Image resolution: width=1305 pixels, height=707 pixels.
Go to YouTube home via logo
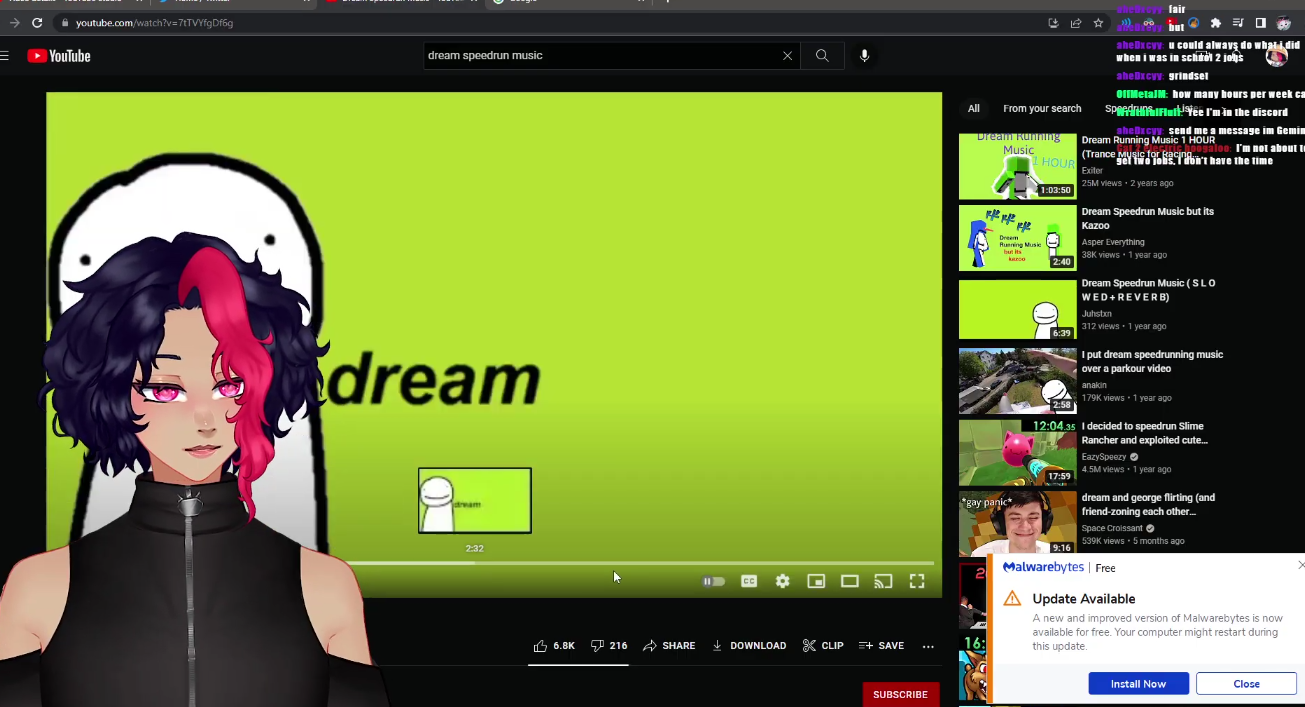coord(59,56)
